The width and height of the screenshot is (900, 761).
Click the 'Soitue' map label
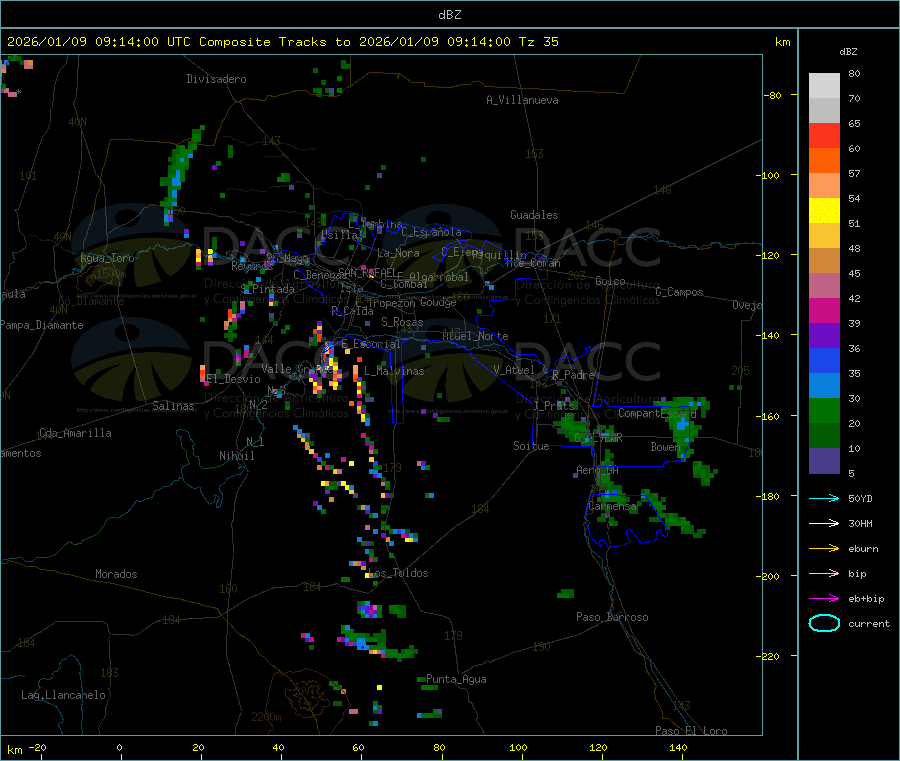tap(531, 446)
